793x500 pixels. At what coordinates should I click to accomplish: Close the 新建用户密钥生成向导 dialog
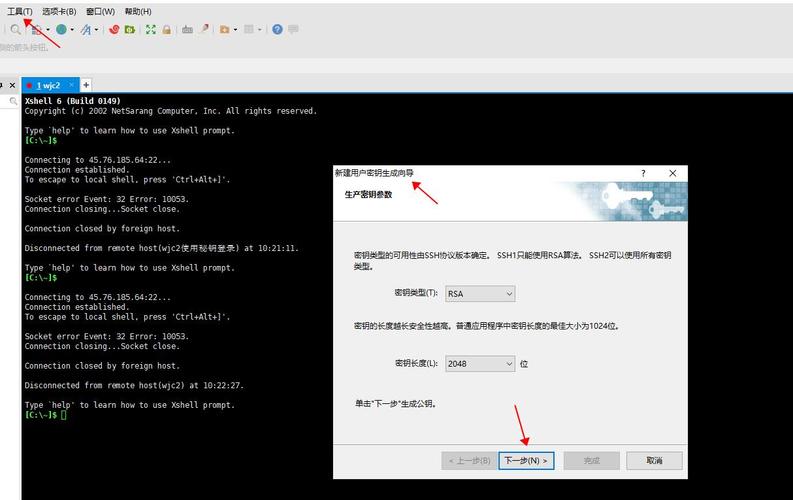(673, 173)
